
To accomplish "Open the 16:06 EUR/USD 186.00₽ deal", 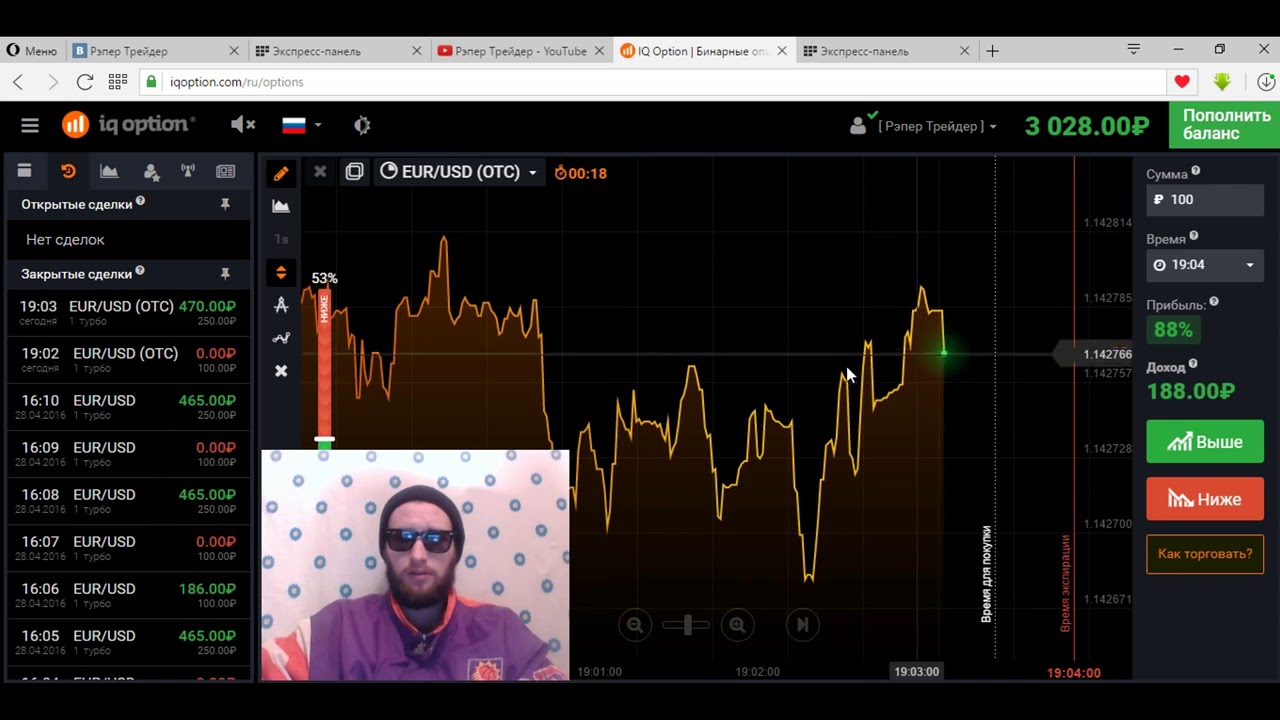I will coord(128,594).
